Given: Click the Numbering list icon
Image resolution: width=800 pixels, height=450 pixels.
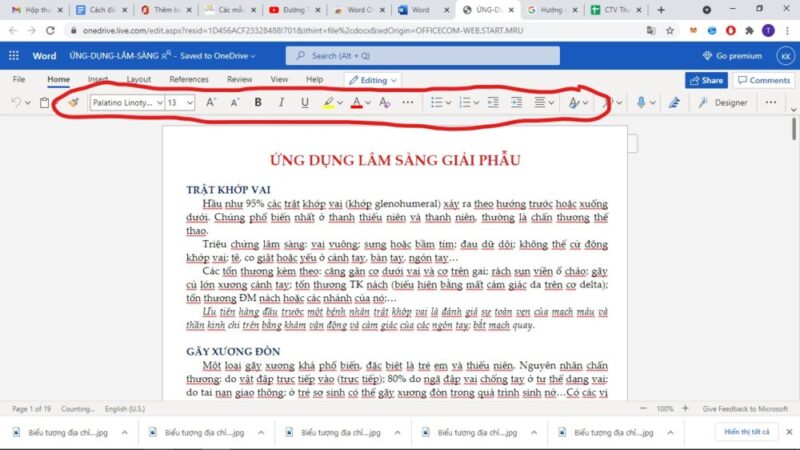Looking at the screenshot, I should coord(464,103).
